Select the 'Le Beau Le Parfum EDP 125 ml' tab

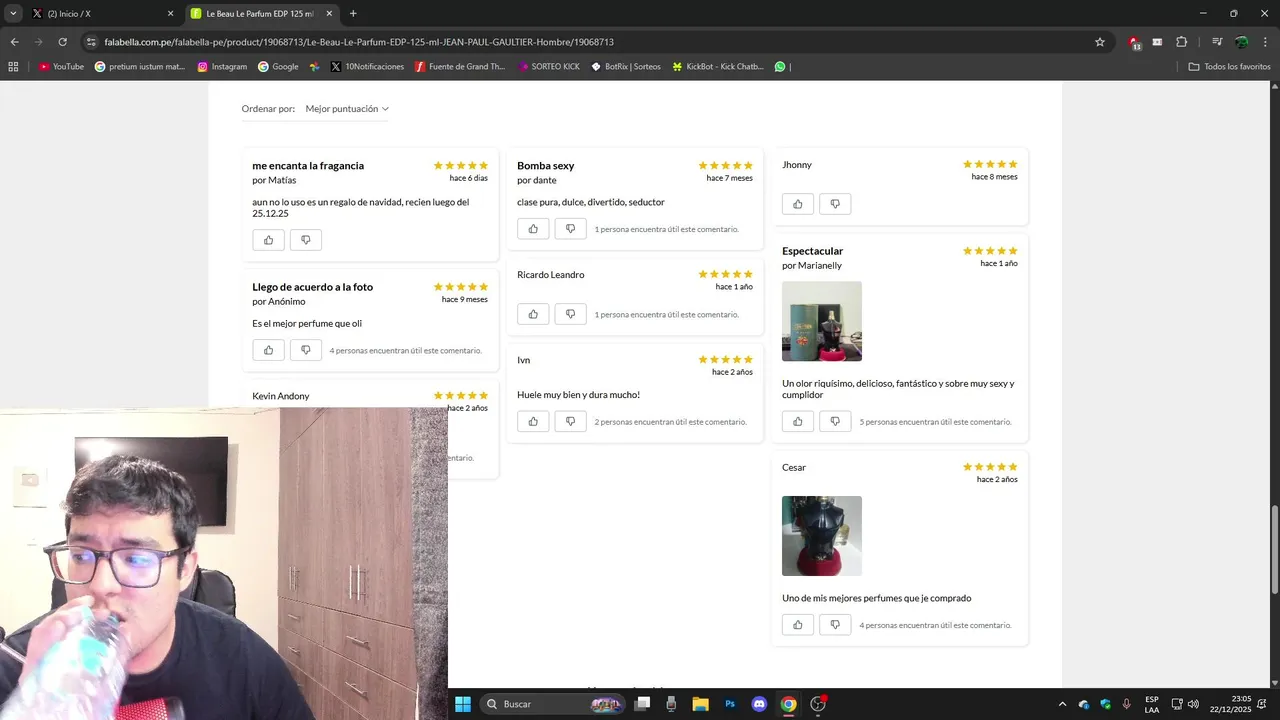tap(260, 14)
